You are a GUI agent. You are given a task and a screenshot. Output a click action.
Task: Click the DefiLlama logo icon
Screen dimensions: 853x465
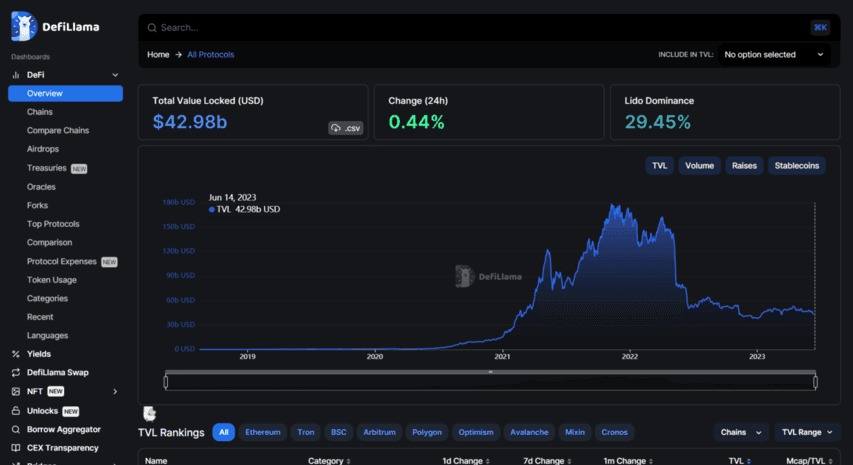coord(24,26)
